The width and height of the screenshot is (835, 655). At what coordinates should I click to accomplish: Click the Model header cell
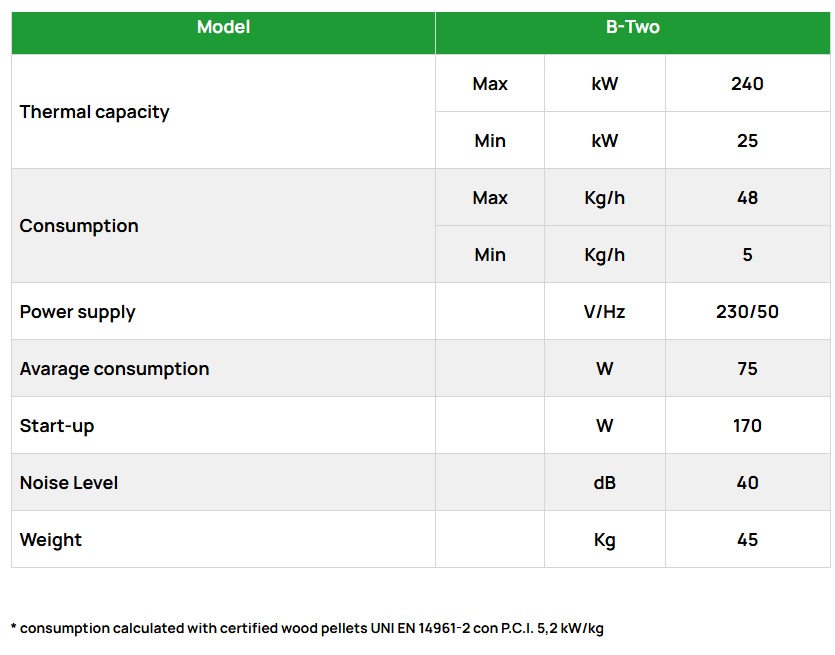223,27
